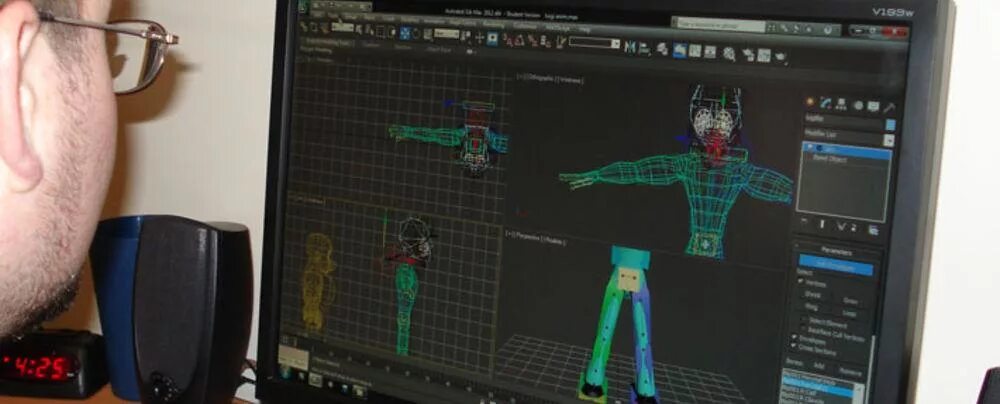
Task: Click the Mirror tool icon
Action: pyautogui.click(x=629, y=47)
